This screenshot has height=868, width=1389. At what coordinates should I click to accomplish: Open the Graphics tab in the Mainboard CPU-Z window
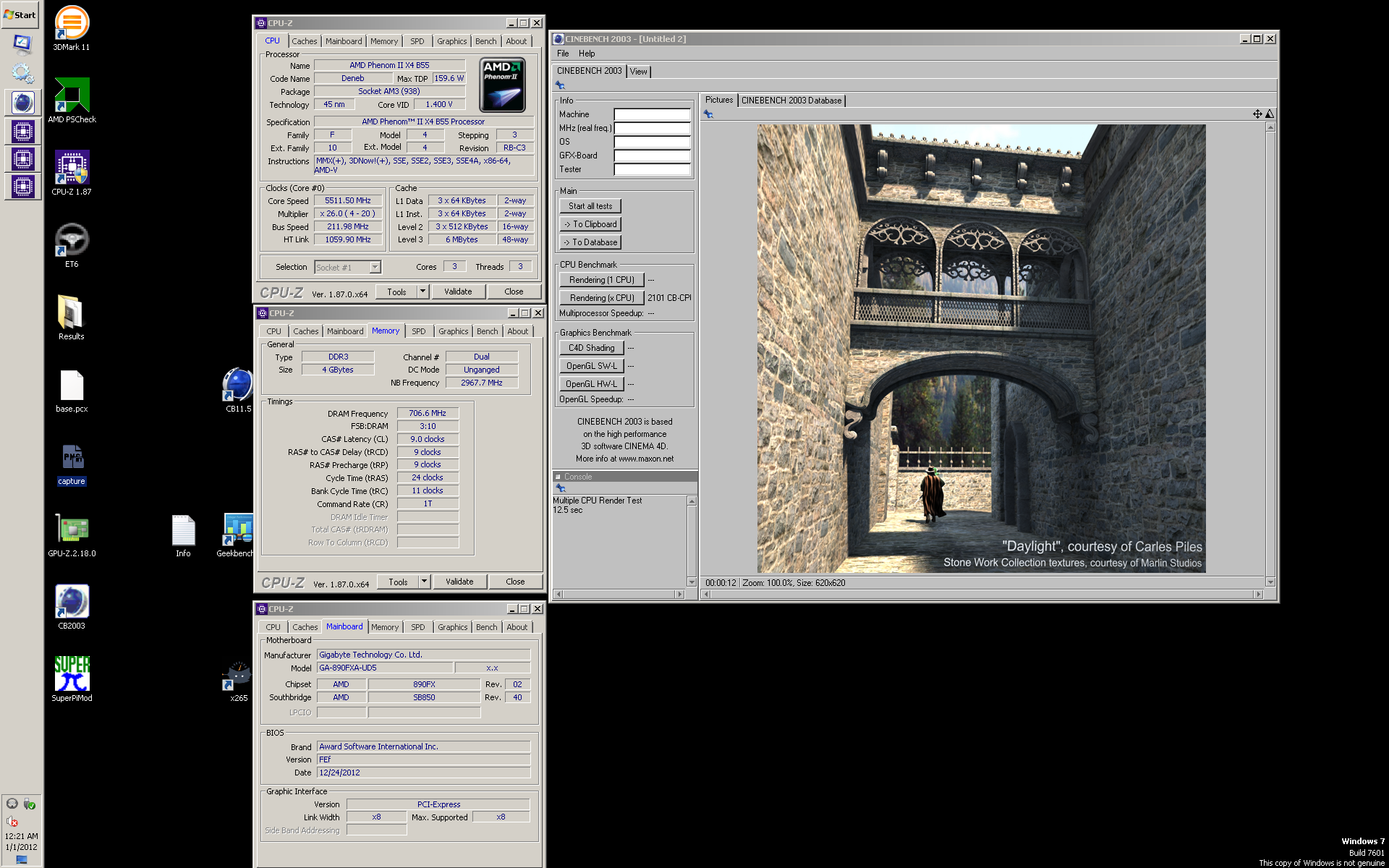coord(453,627)
